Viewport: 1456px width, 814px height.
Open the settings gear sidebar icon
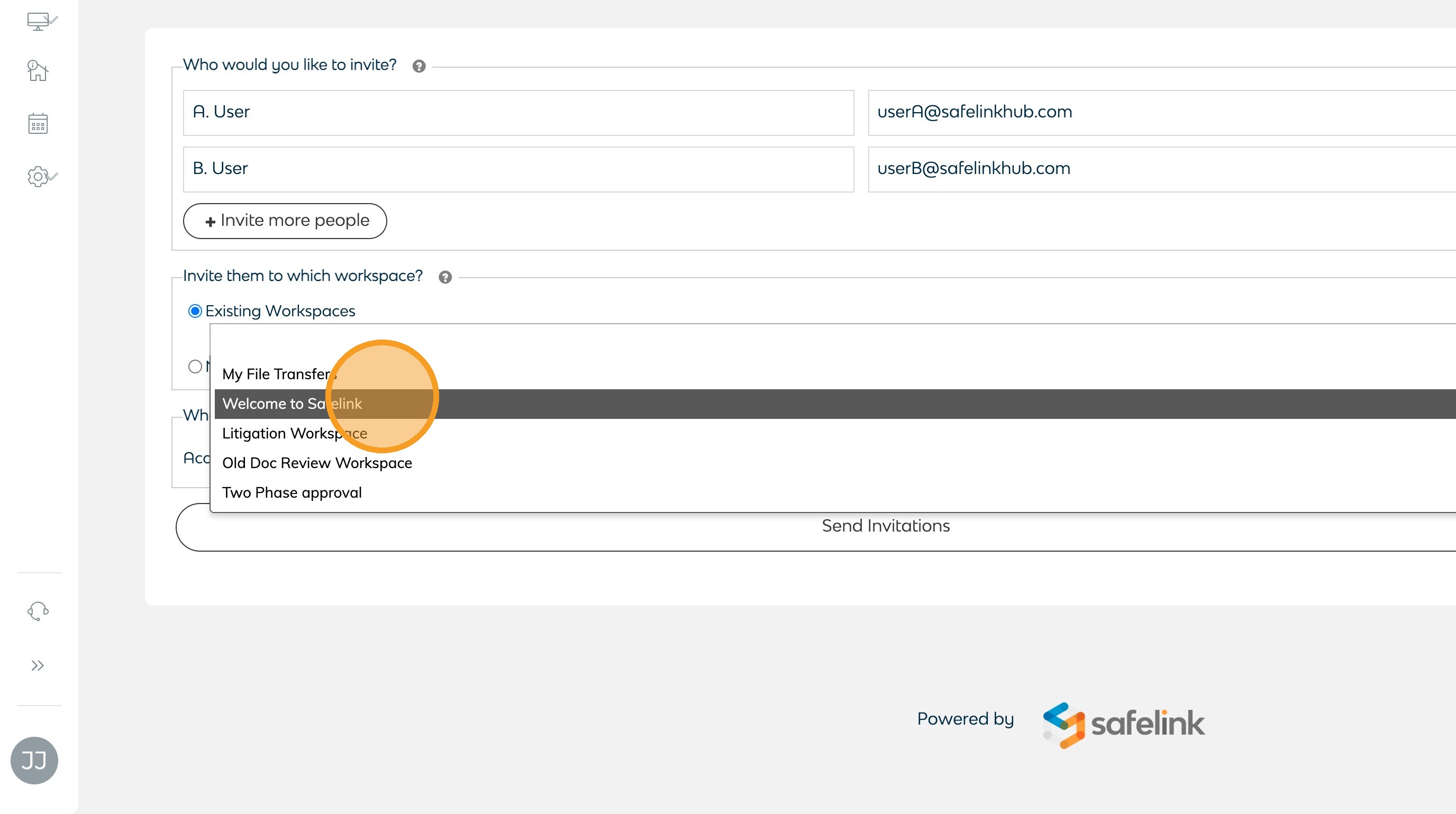(x=39, y=177)
